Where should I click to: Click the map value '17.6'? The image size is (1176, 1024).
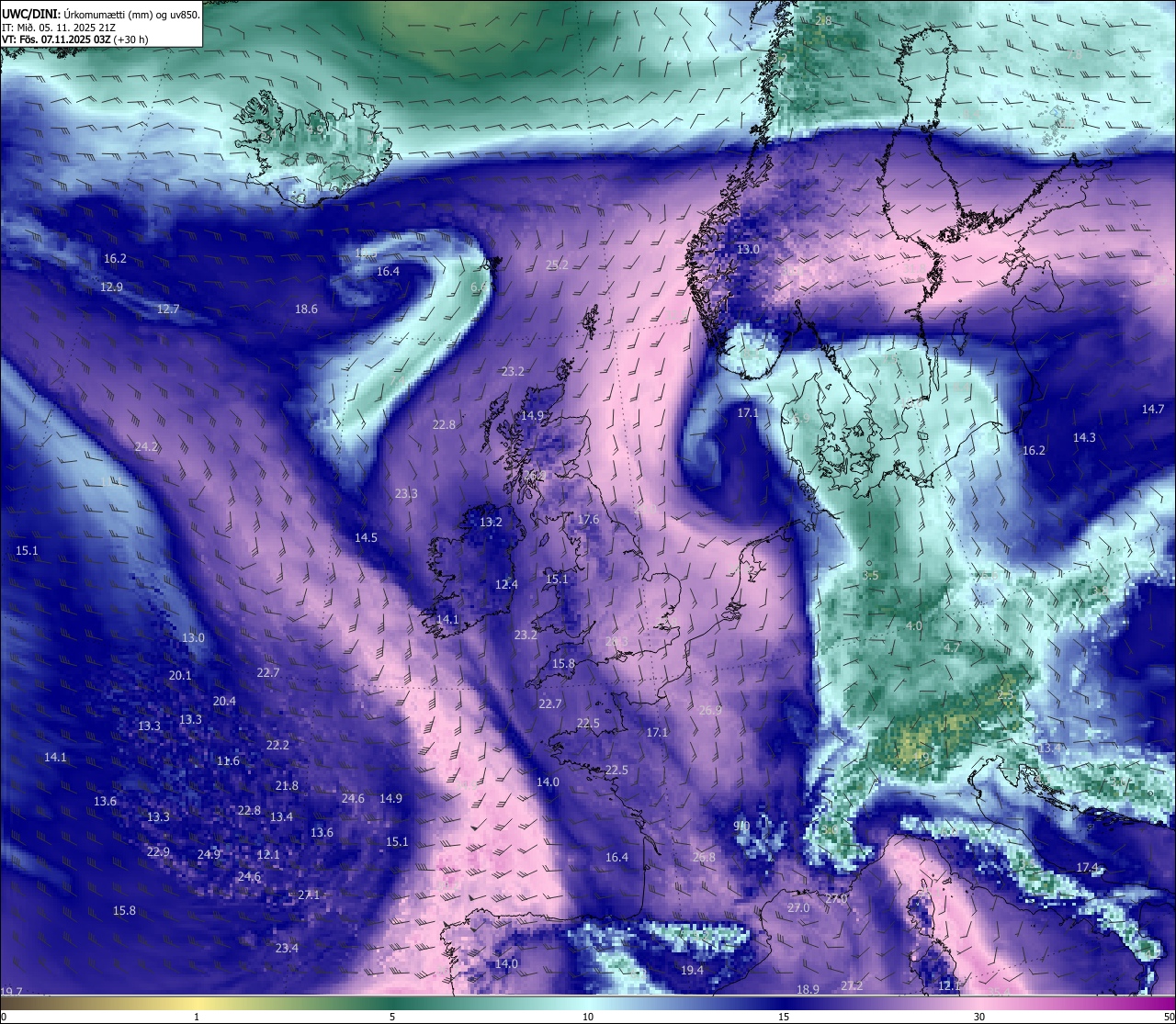(588, 520)
